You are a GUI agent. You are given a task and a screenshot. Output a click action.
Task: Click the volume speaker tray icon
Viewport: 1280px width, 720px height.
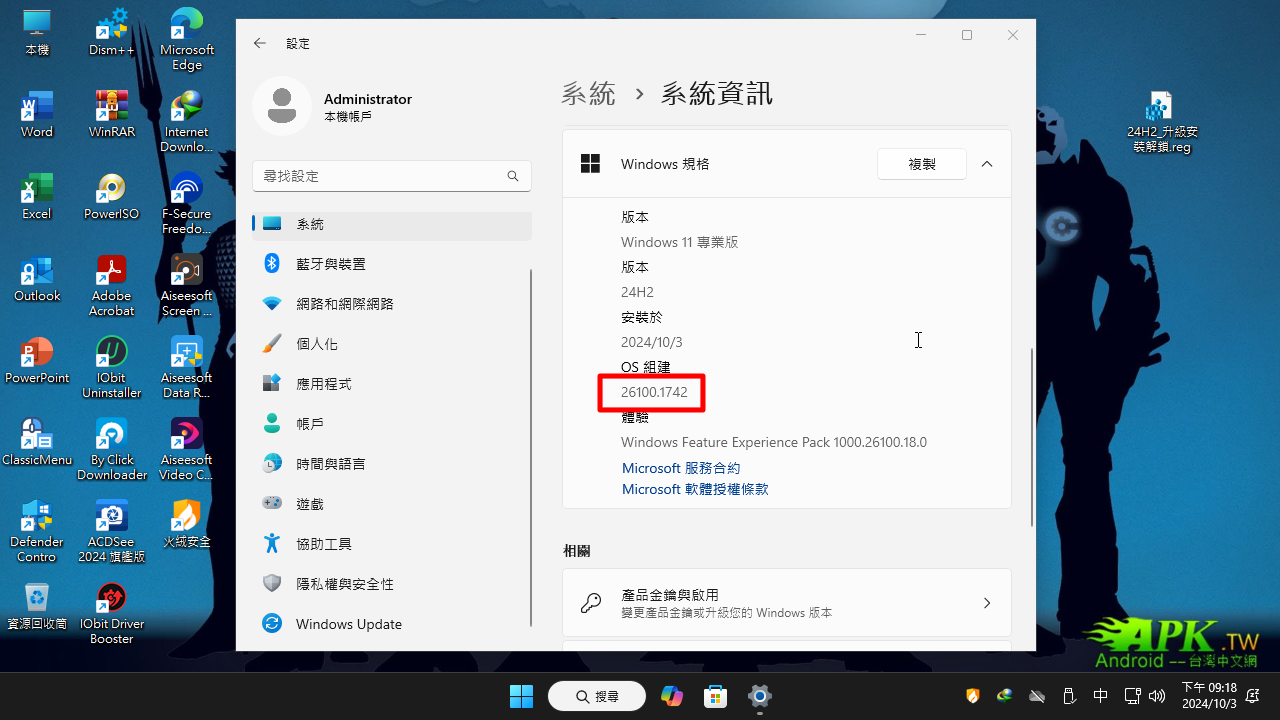point(1157,696)
